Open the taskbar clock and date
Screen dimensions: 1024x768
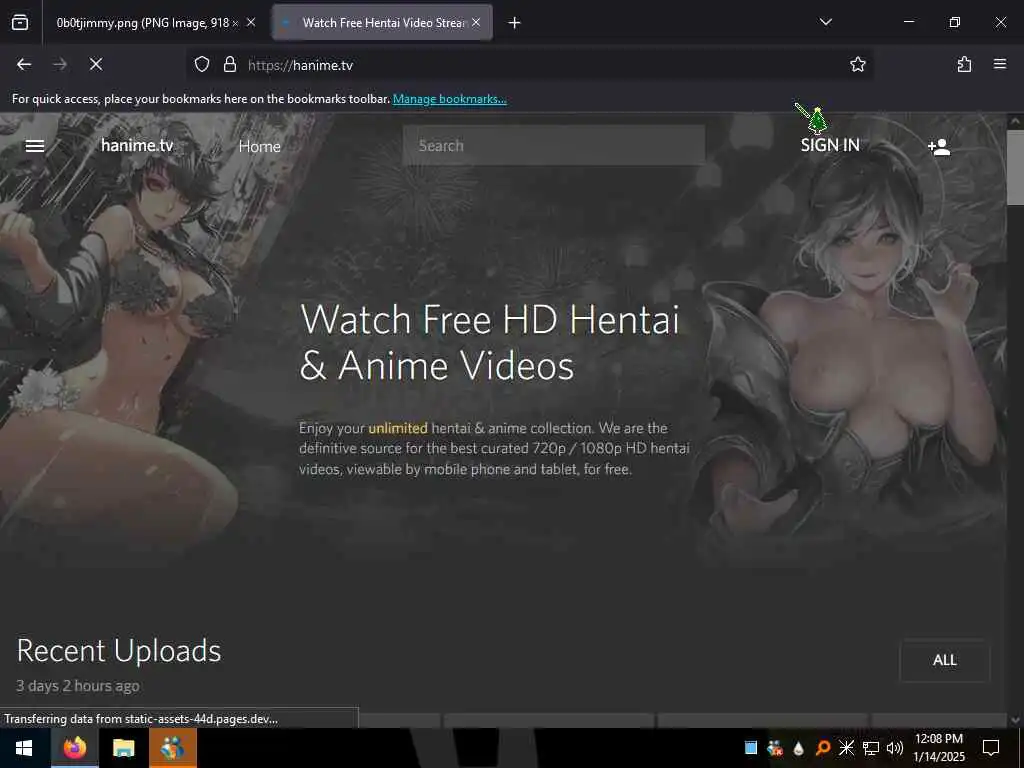pyautogui.click(x=939, y=748)
